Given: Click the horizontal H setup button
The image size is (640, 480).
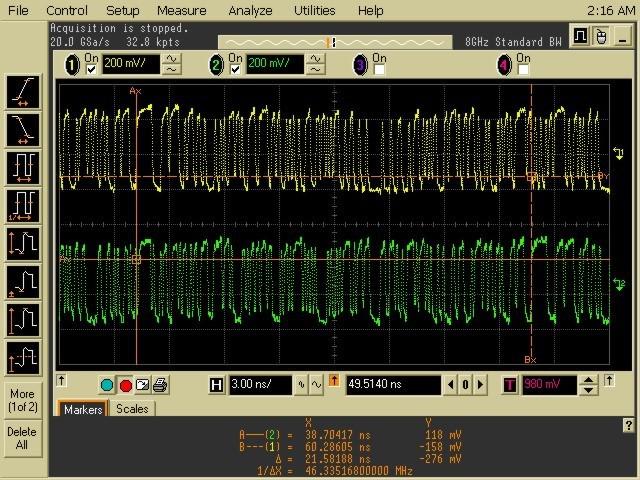Looking at the screenshot, I should pos(216,385).
